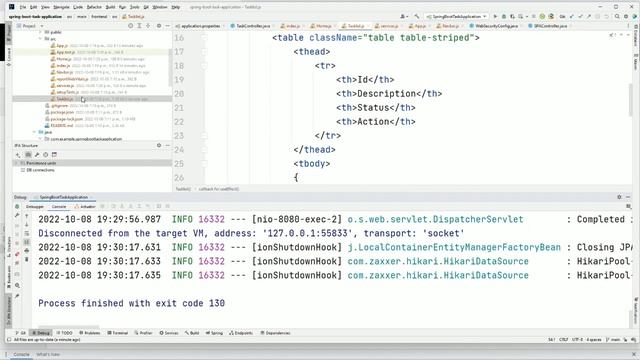
Task: Switch to WebSecurityConfig.java editor tab
Action: 496,26
